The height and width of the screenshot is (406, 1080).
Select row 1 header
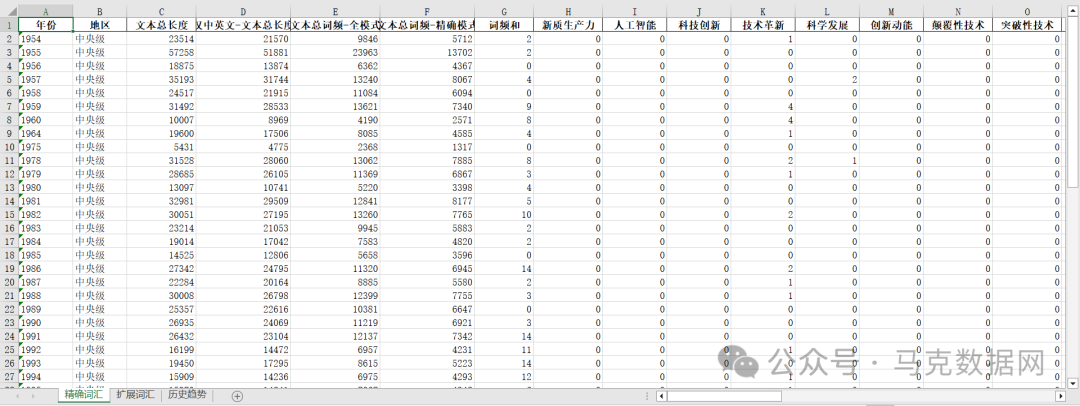(x=9, y=25)
